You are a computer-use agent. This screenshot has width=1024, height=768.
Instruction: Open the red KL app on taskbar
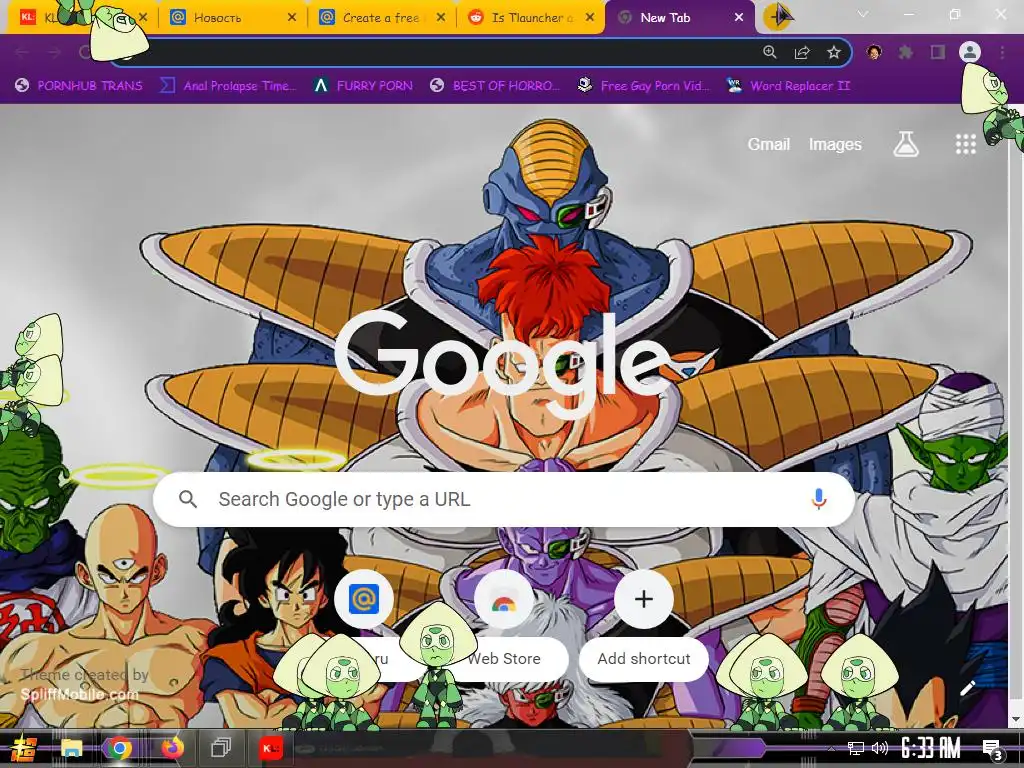click(x=270, y=748)
